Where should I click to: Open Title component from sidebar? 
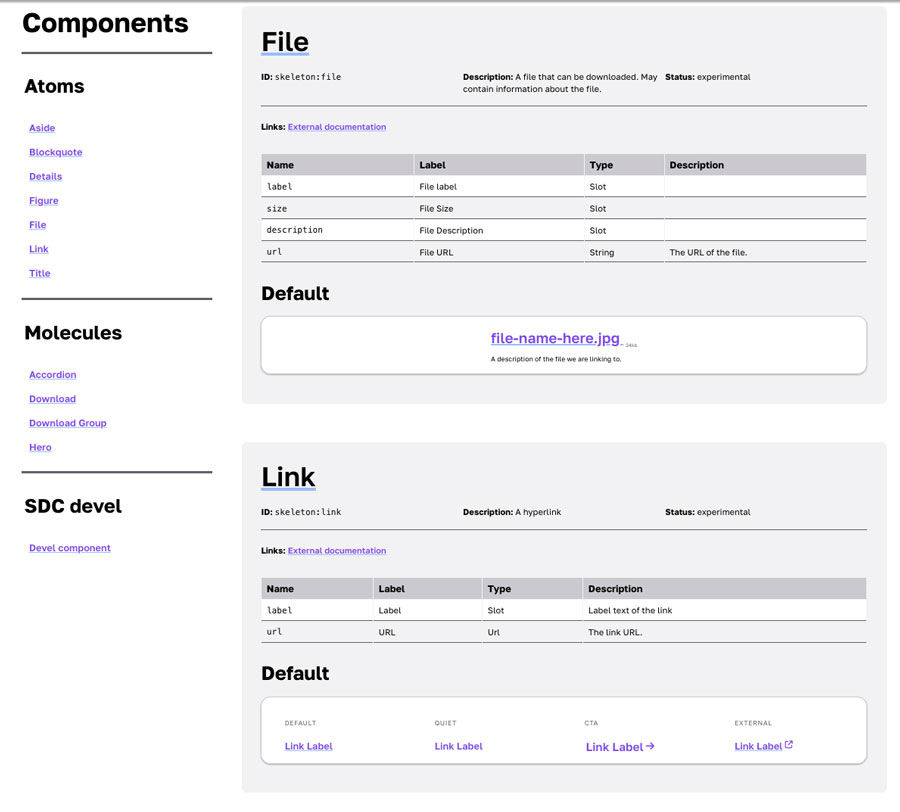40,273
